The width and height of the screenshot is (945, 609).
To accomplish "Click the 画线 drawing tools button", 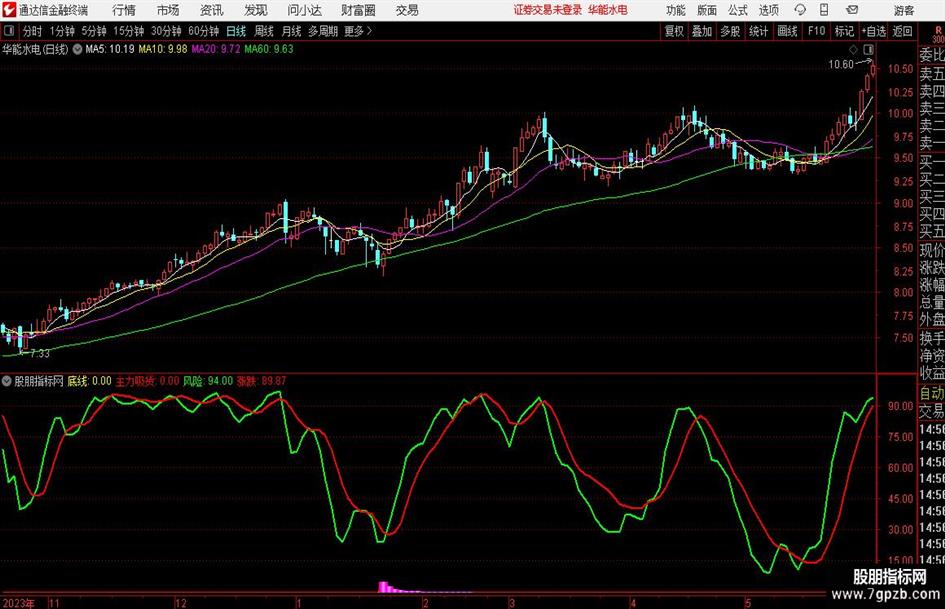I will [787, 31].
